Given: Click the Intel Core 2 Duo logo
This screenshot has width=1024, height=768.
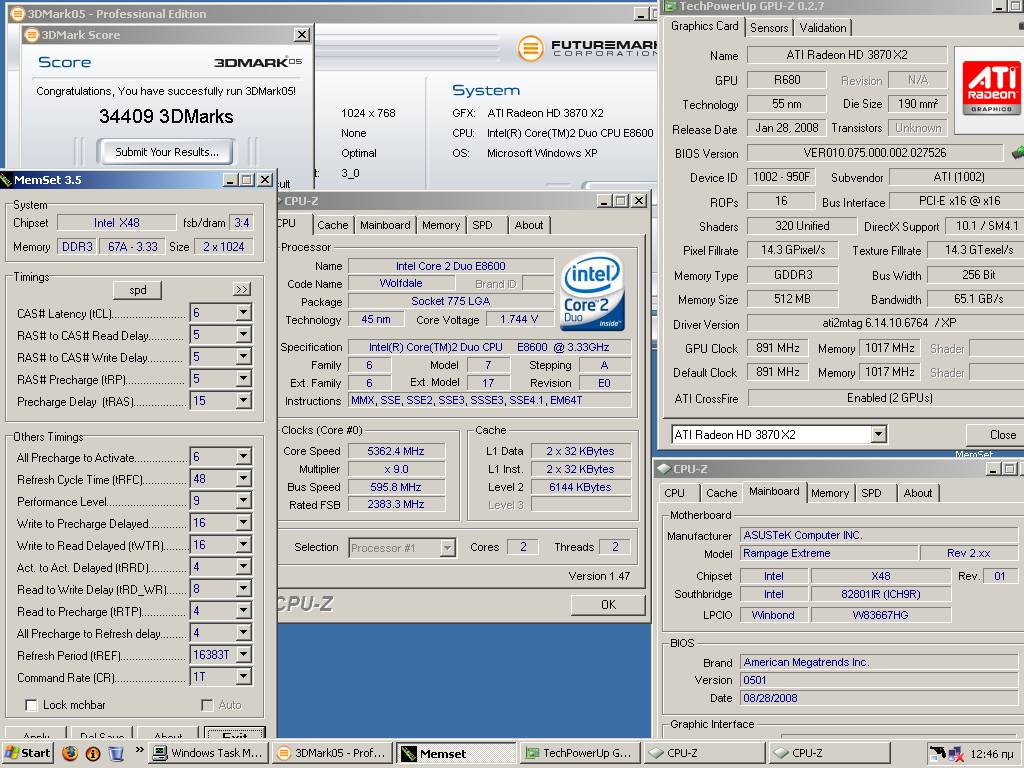Looking at the screenshot, I should click(593, 292).
